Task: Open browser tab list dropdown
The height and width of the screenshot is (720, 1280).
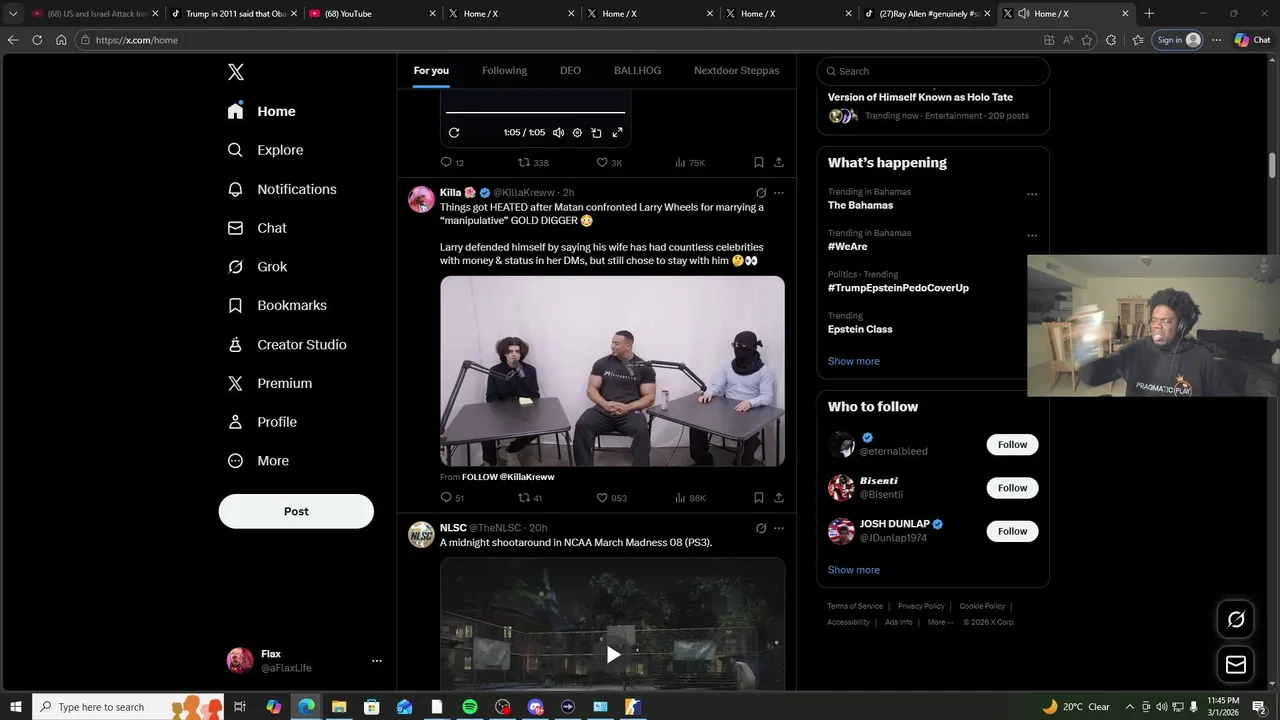Action: click(13, 14)
